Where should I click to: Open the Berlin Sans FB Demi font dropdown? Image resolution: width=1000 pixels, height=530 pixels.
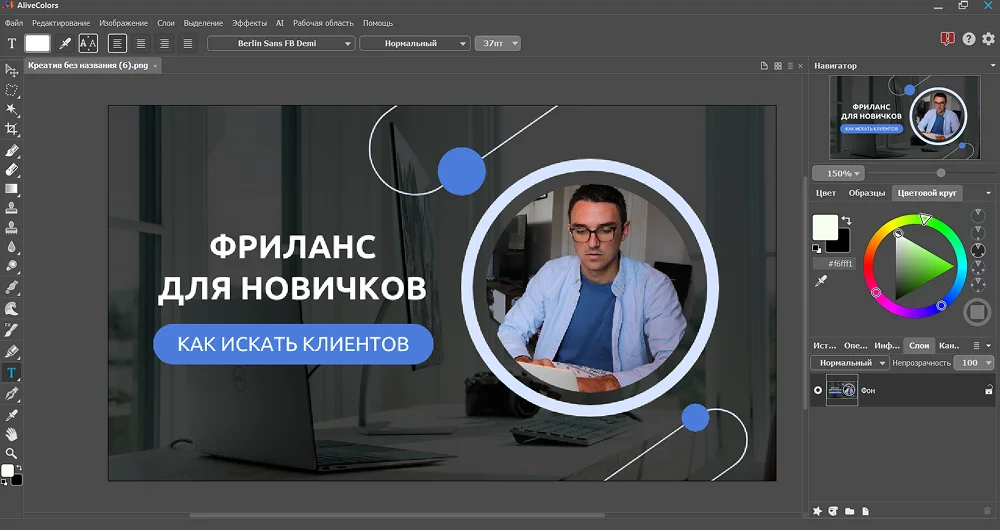[281, 43]
